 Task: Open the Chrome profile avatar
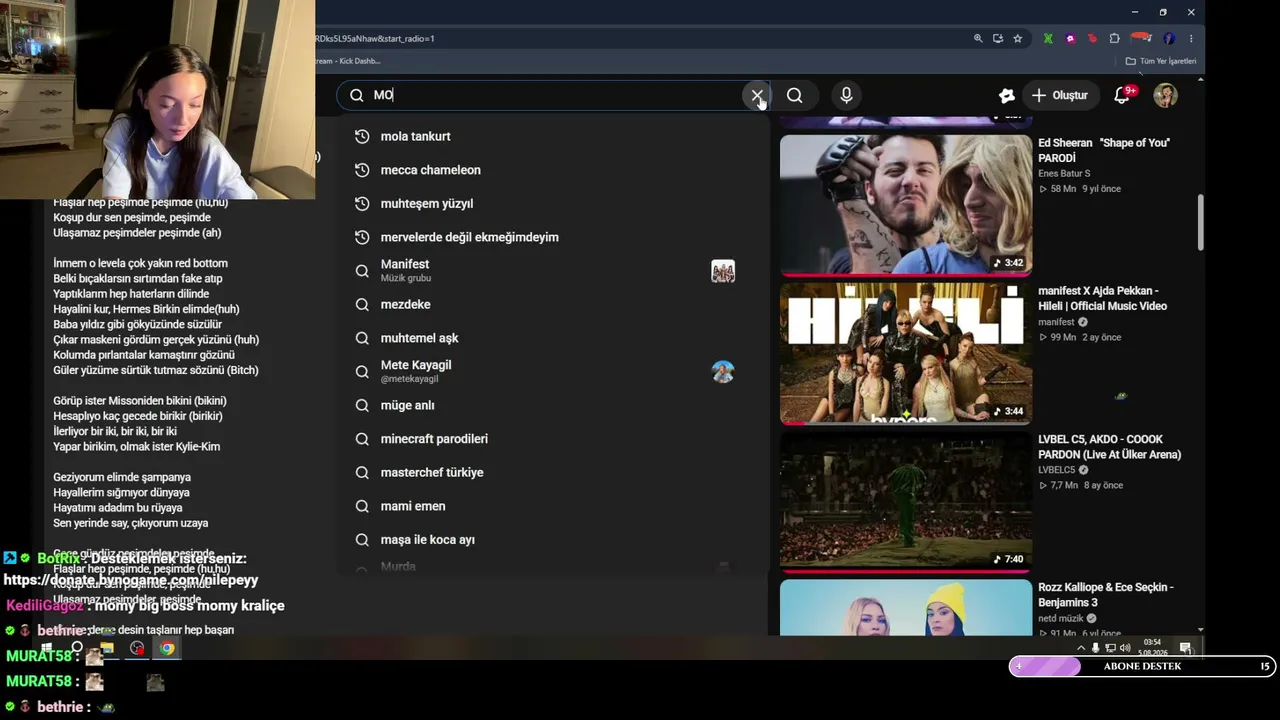pos(1171,38)
